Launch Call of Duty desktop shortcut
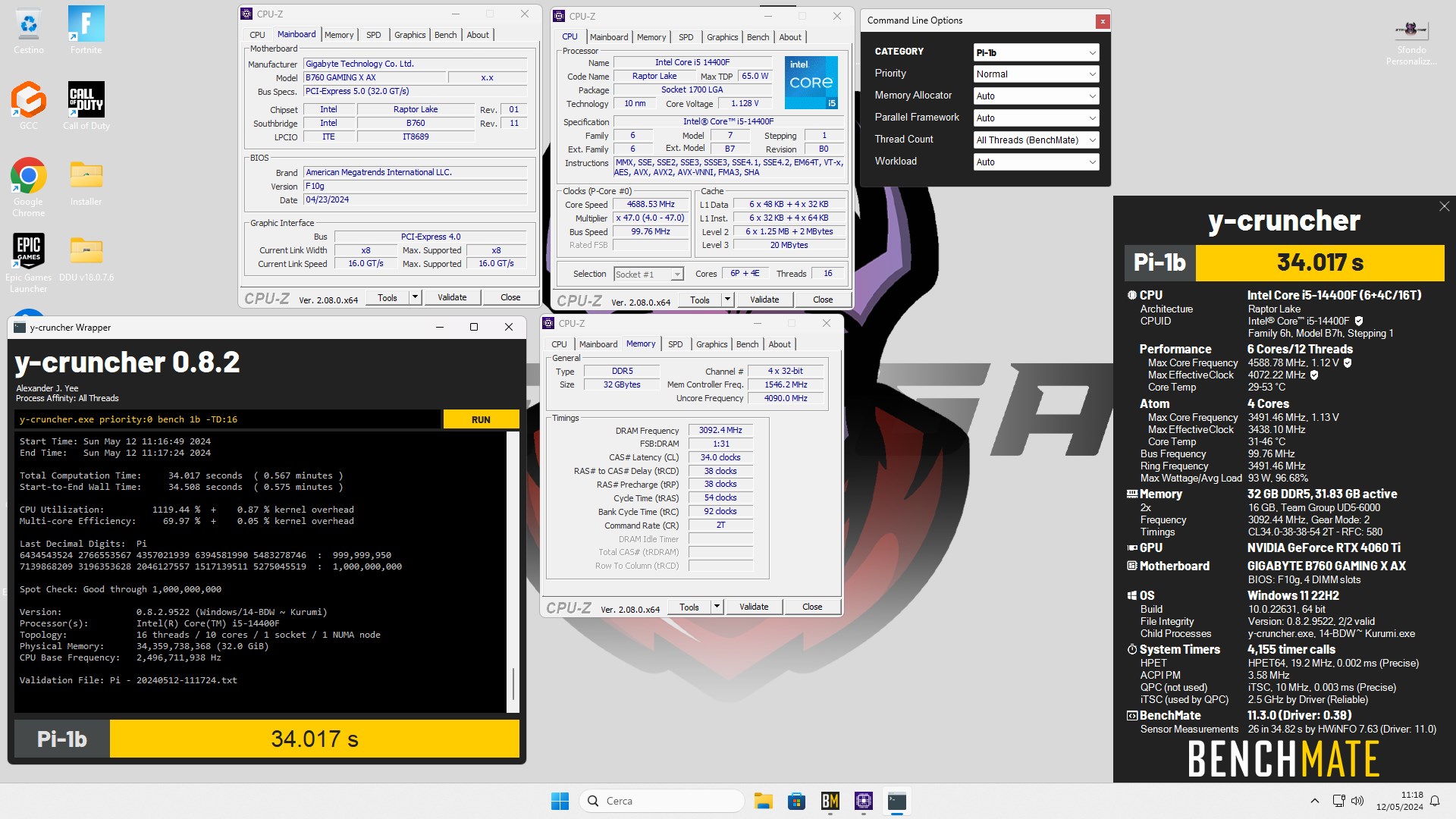 coord(86,106)
